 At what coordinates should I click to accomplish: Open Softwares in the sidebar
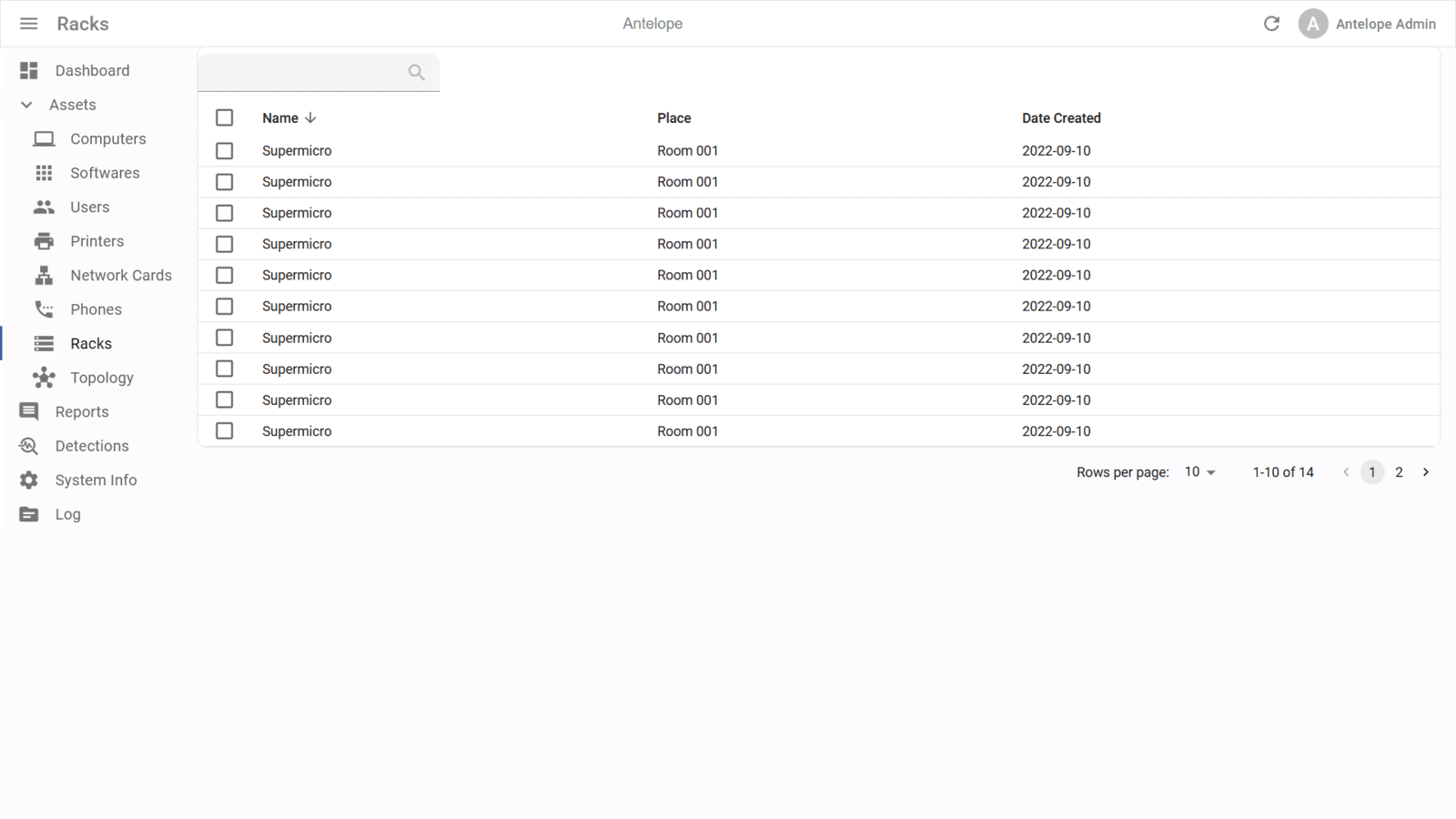click(x=105, y=173)
